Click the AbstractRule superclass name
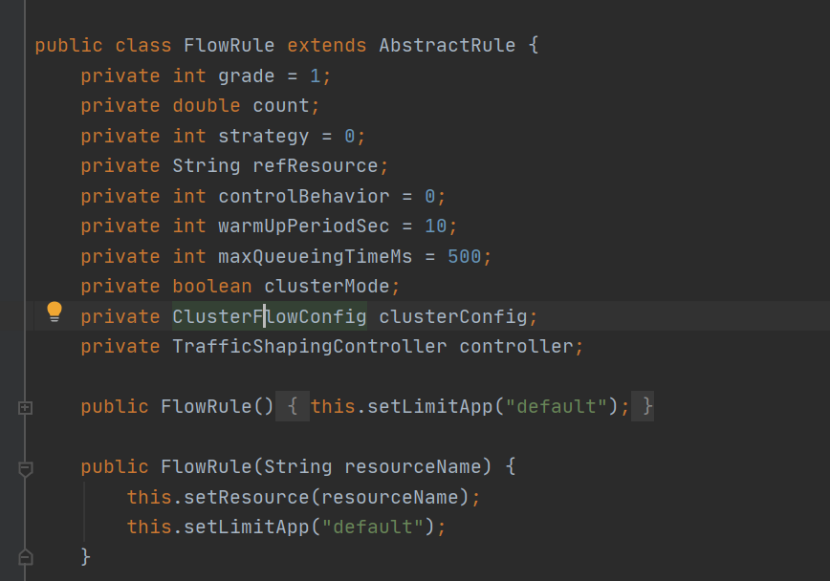This screenshot has width=830, height=582. tap(446, 46)
